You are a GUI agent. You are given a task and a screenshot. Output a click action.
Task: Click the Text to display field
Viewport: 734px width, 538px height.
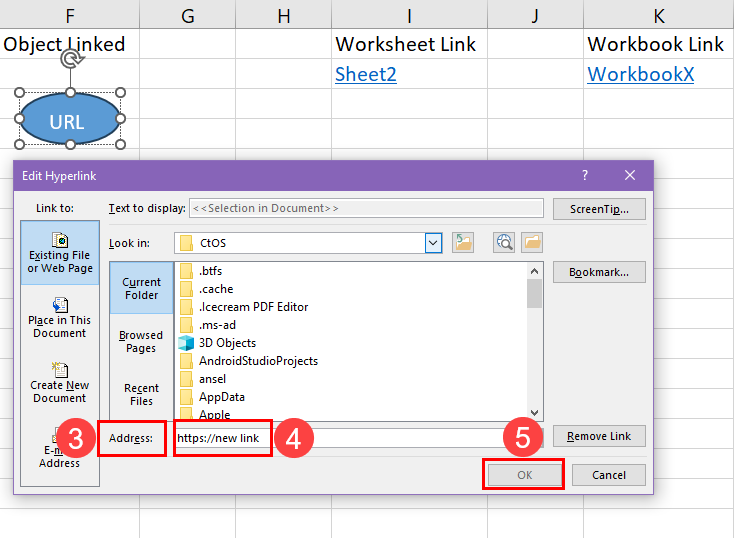[x=366, y=208]
